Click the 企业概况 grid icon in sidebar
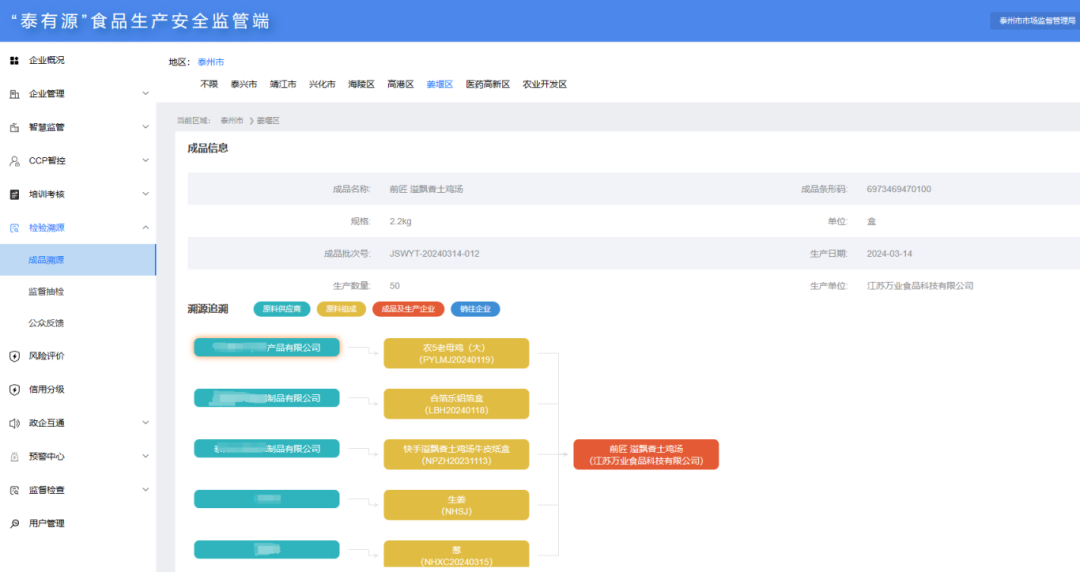 (x=14, y=60)
